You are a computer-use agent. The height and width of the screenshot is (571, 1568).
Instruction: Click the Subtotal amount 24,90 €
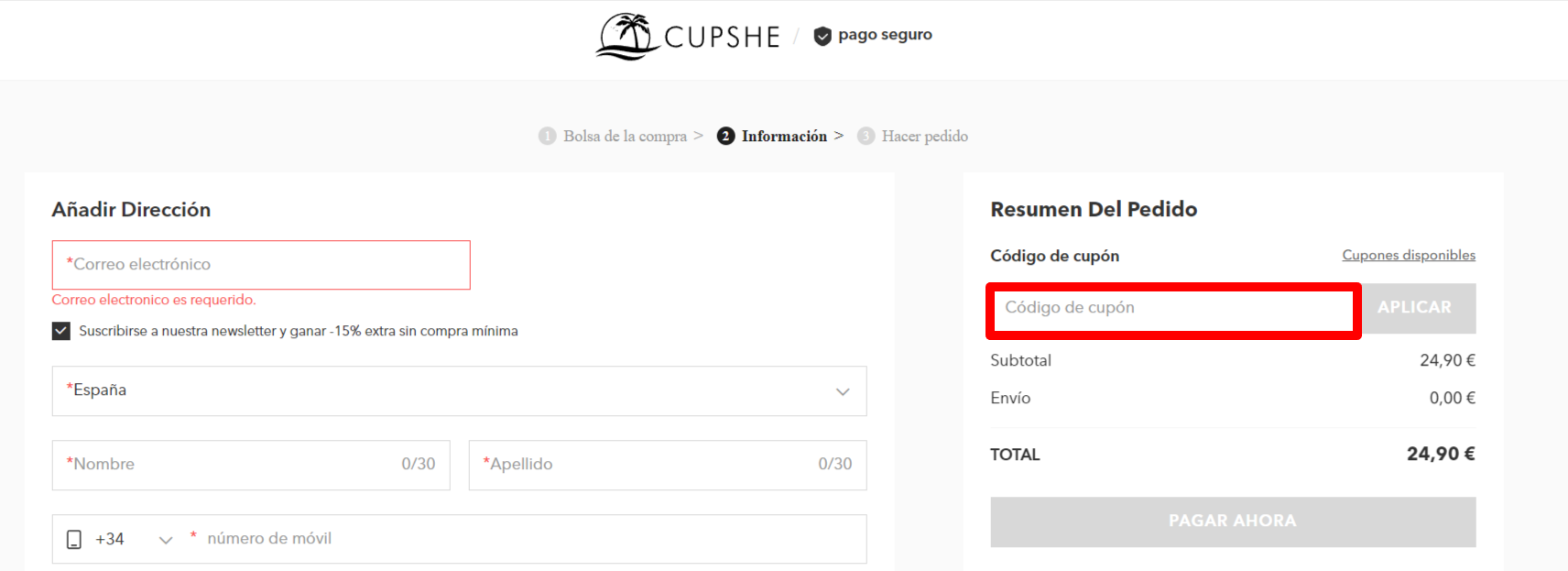[x=1447, y=361]
